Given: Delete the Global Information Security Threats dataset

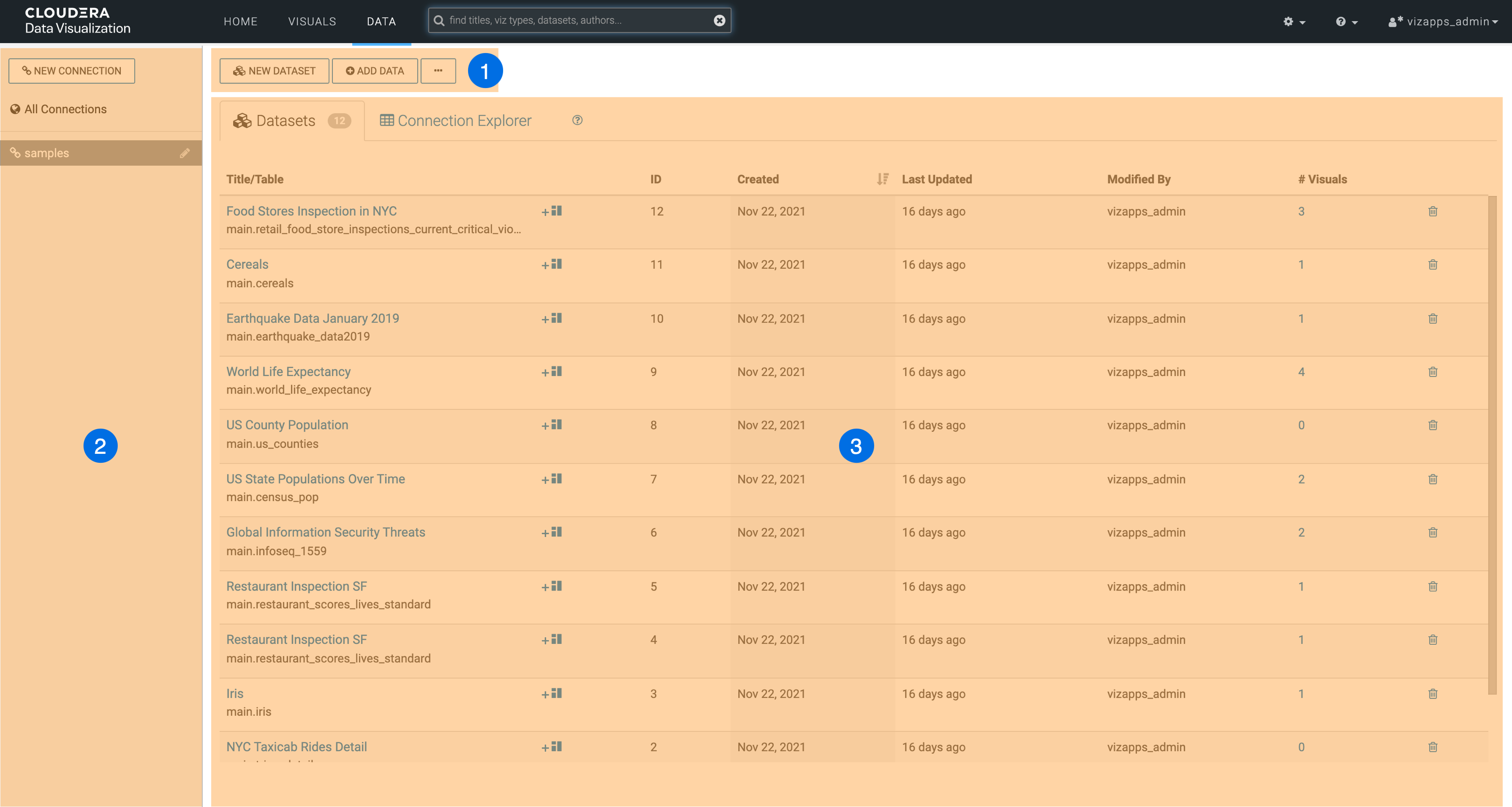Looking at the screenshot, I should [1432, 533].
